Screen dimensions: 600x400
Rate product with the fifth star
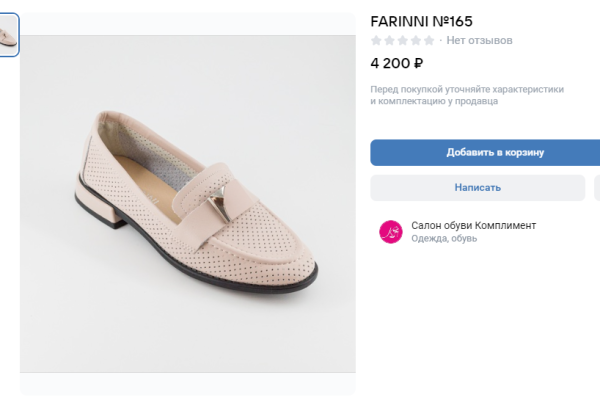pos(429,41)
